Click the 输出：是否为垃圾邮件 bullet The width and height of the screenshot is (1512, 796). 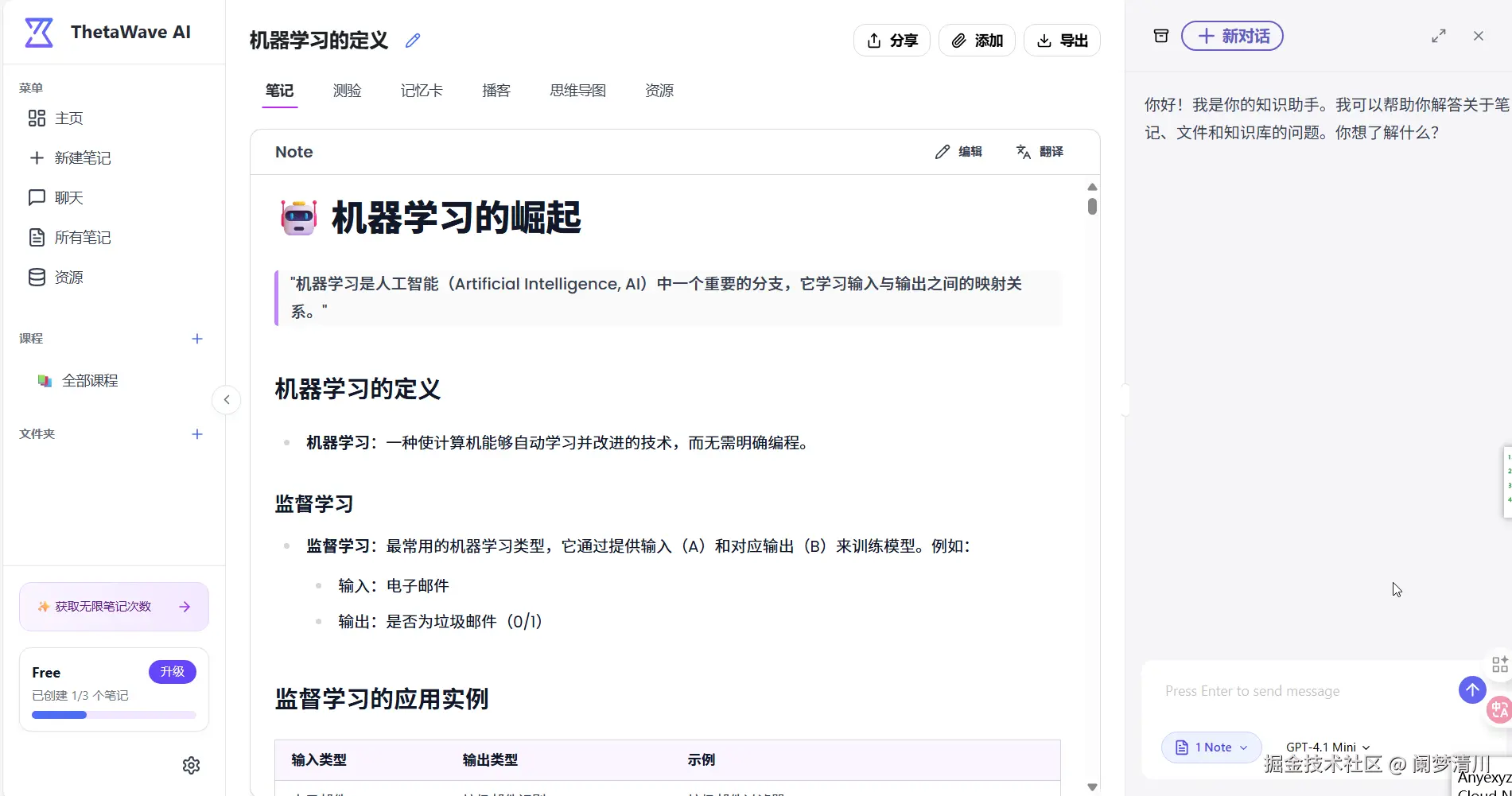[x=441, y=622]
